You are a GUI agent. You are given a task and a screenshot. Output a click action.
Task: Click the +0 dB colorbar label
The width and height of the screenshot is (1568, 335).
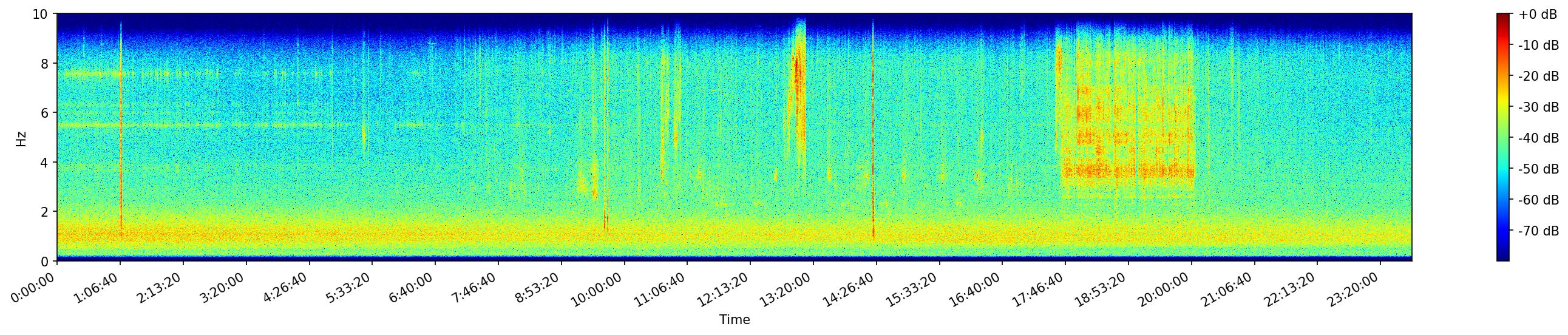coord(1537,15)
